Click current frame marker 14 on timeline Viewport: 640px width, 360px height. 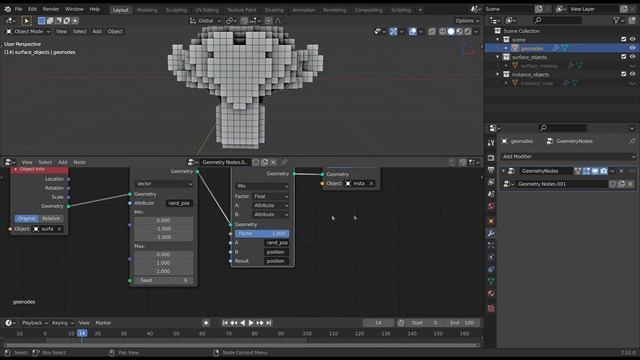pyautogui.click(x=82, y=333)
